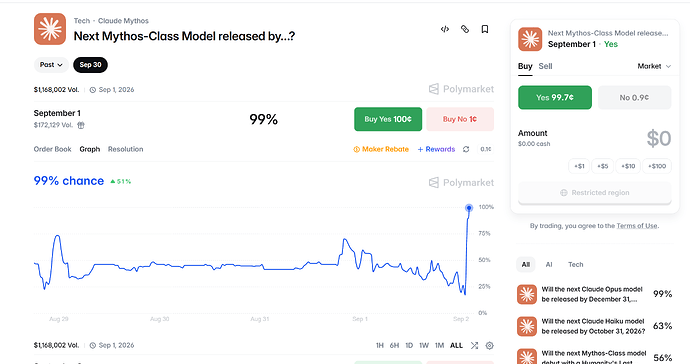Add +$10 to the amount

coord(628,166)
